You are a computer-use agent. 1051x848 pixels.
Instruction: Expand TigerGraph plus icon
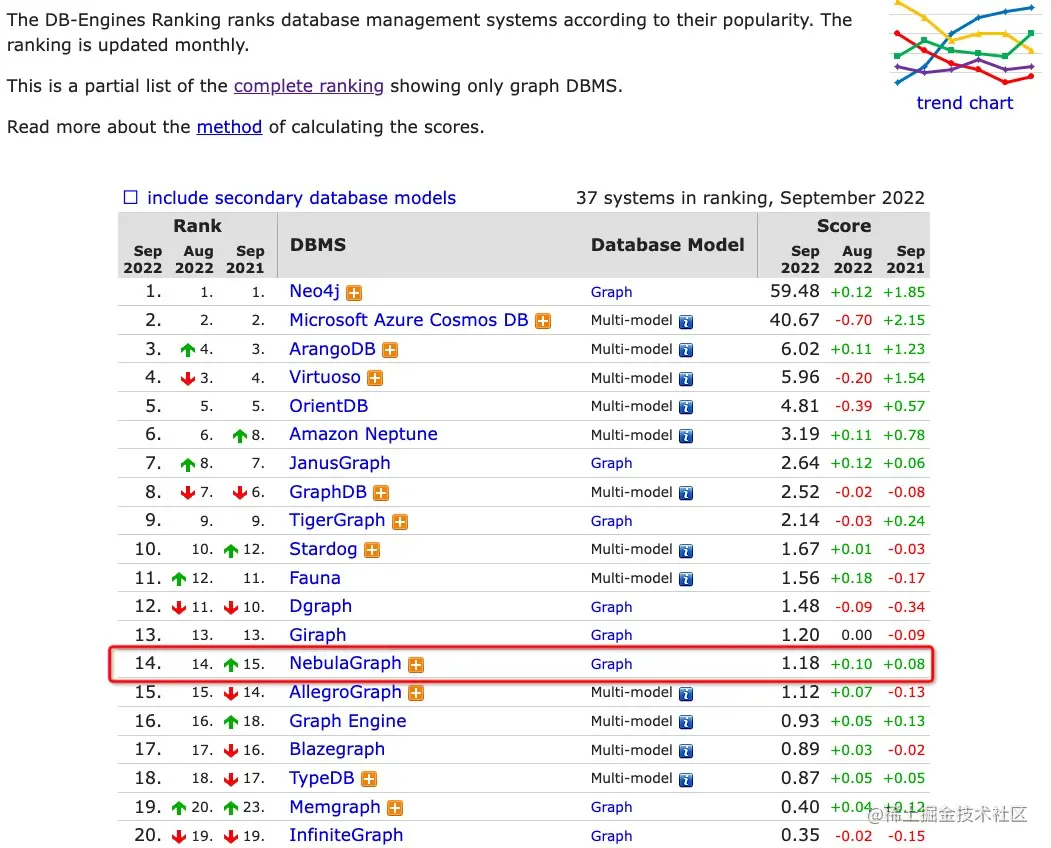tap(399, 522)
